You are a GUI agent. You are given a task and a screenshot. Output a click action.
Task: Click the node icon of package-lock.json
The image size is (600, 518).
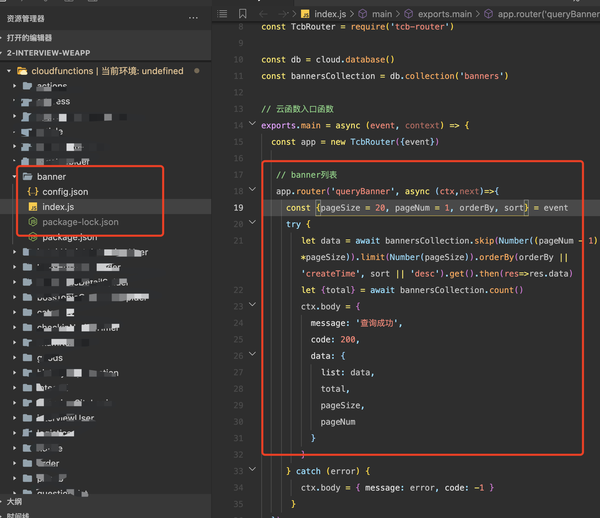[33, 222]
